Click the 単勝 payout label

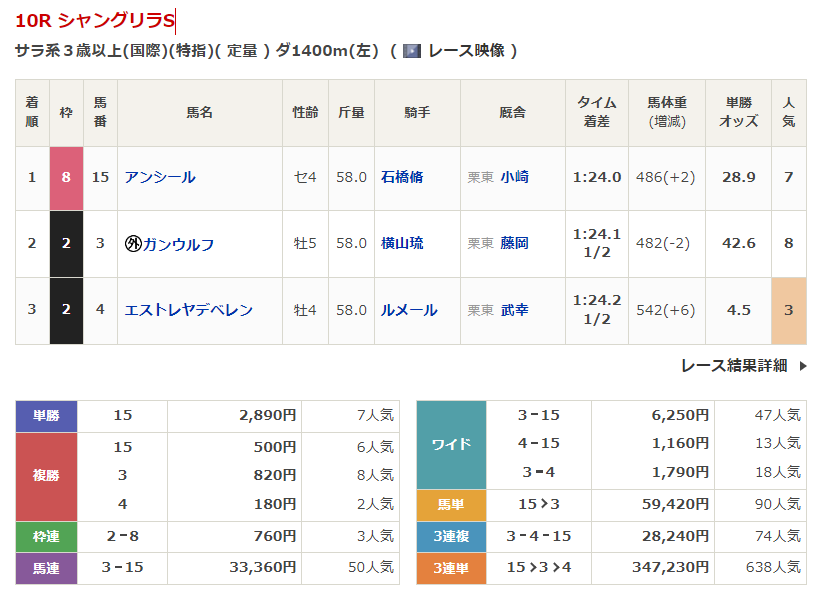[46, 416]
